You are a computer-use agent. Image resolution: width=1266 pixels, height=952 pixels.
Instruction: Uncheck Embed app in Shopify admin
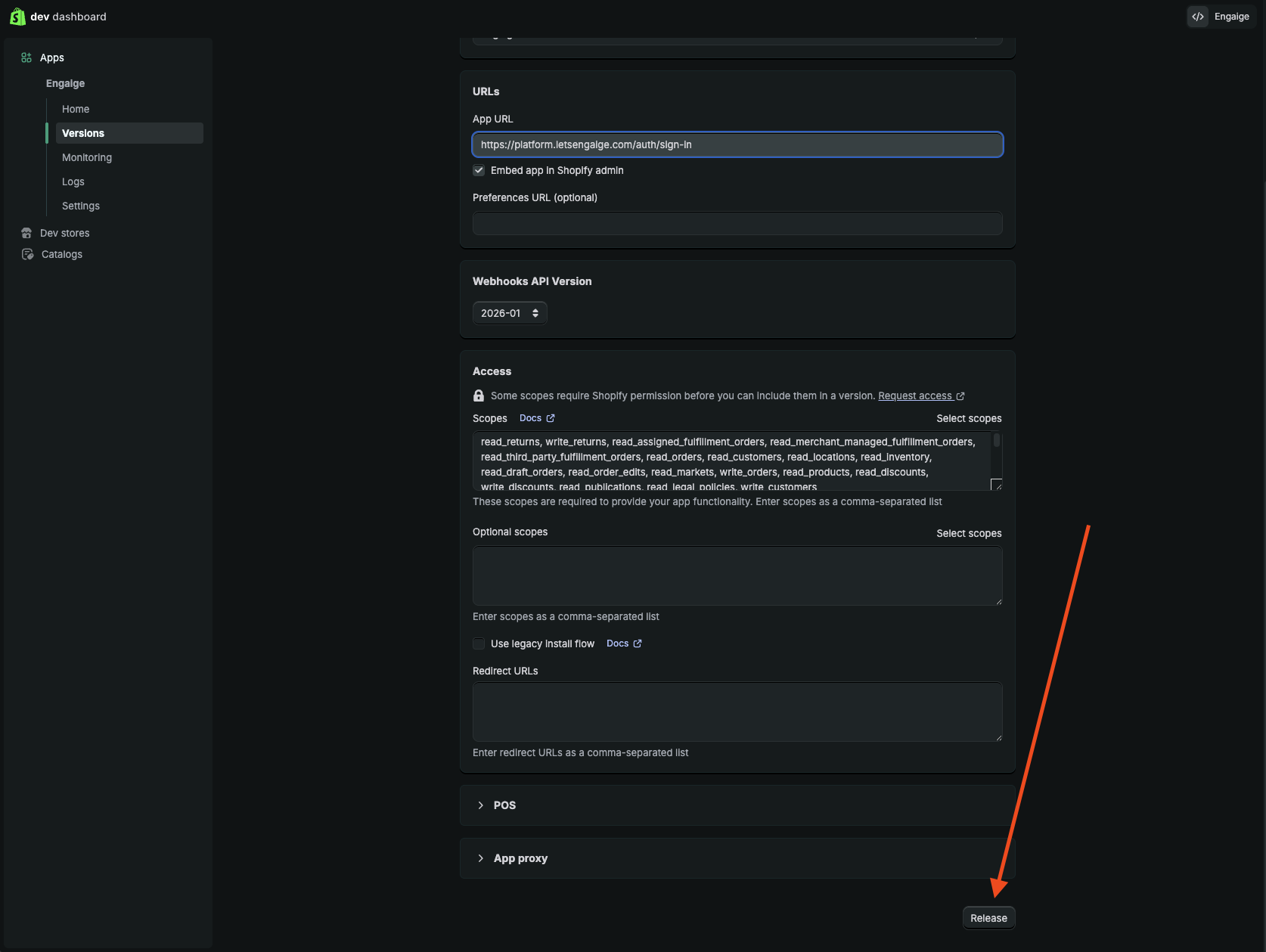[x=479, y=170]
